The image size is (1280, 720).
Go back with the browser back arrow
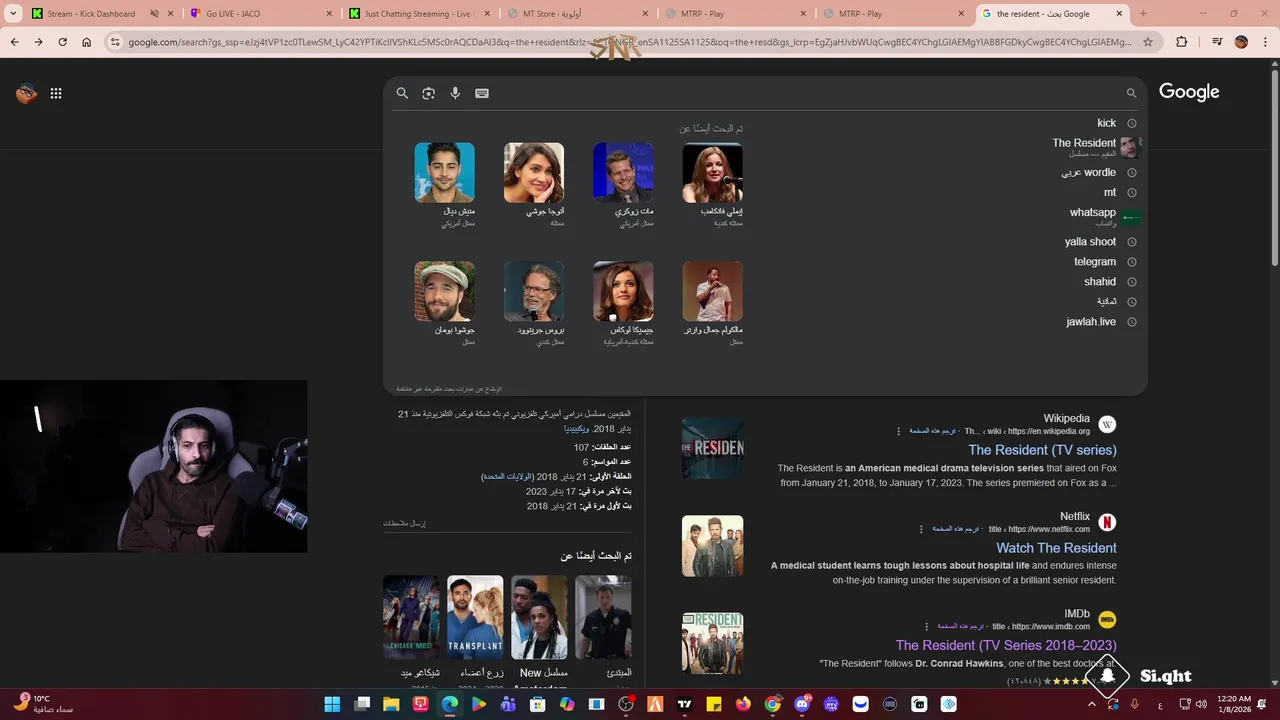tap(14, 42)
